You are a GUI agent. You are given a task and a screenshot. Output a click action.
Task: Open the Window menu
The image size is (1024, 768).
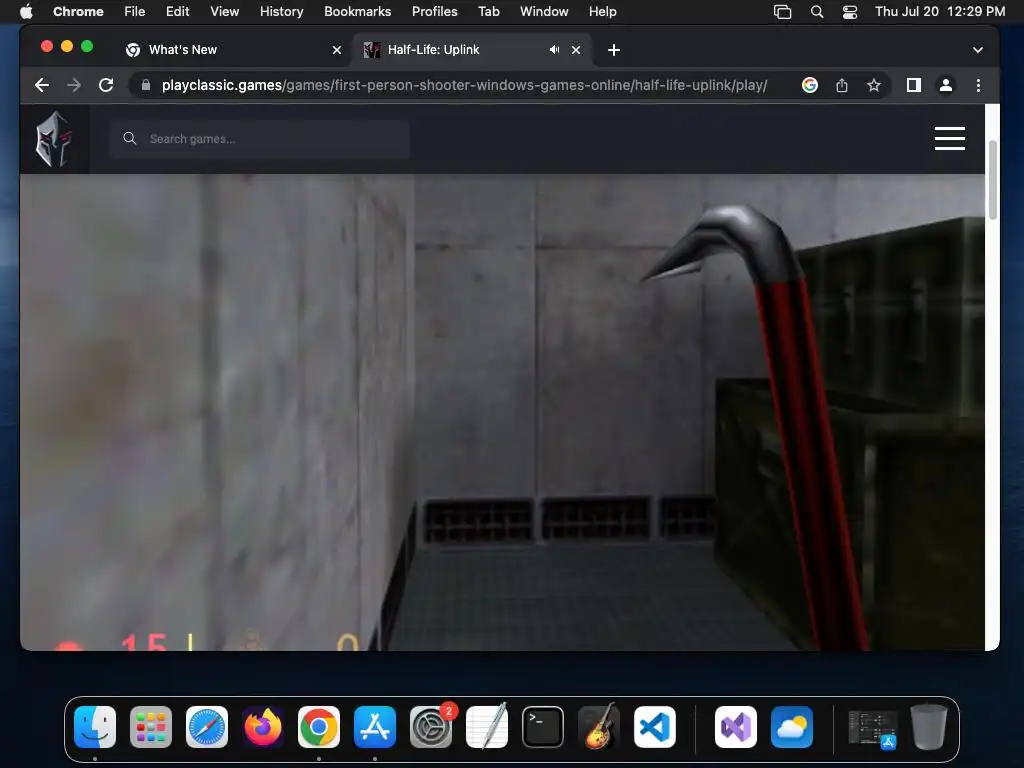pyautogui.click(x=544, y=11)
